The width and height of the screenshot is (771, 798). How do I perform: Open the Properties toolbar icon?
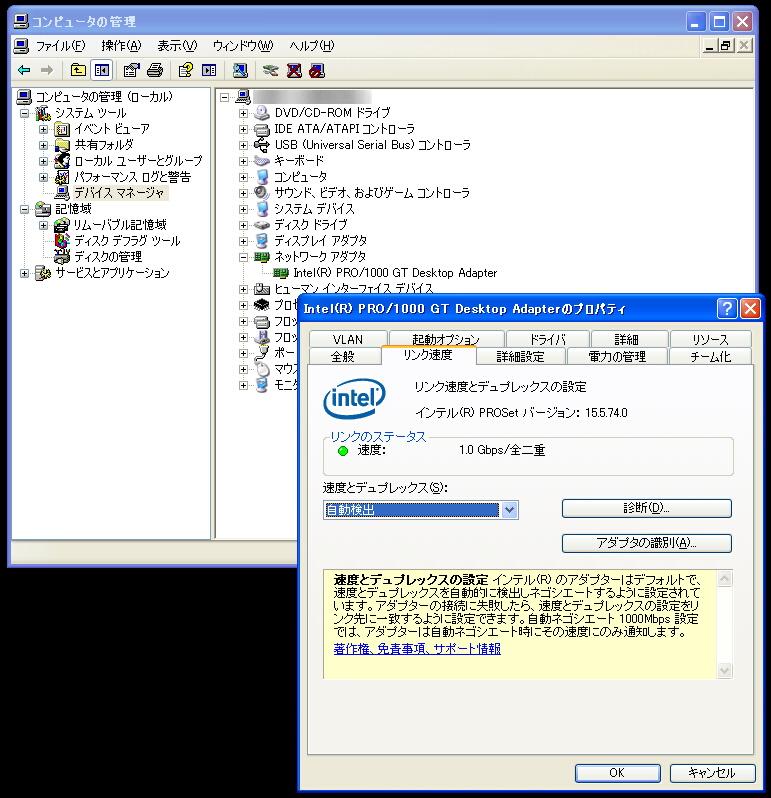131,70
